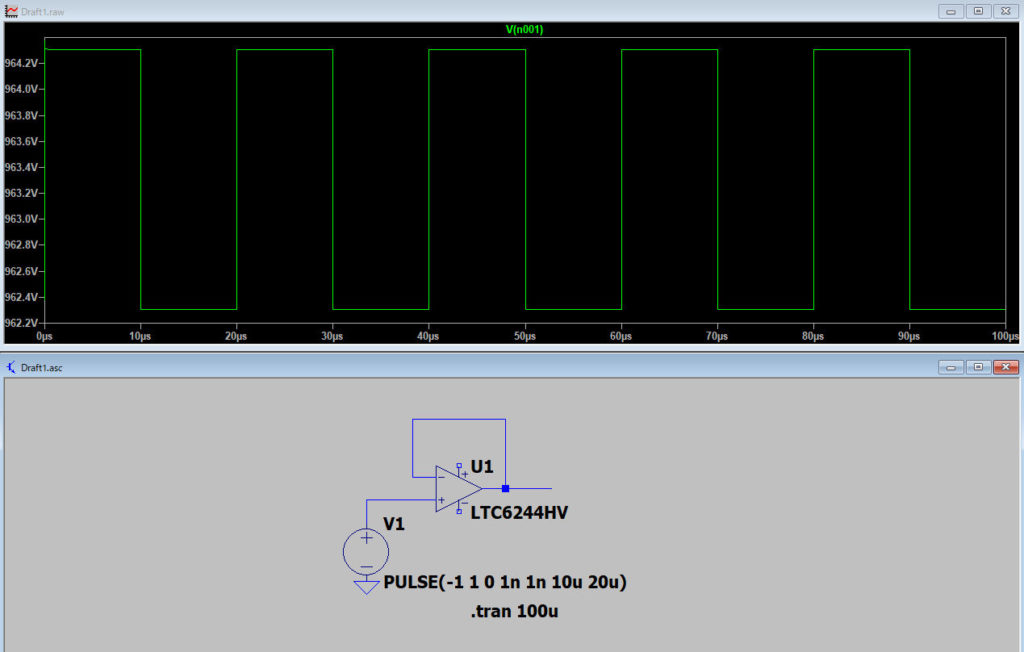Click the 50µs horizontal axis label
The width and height of the screenshot is (1024, 652).
coord(524,336)
